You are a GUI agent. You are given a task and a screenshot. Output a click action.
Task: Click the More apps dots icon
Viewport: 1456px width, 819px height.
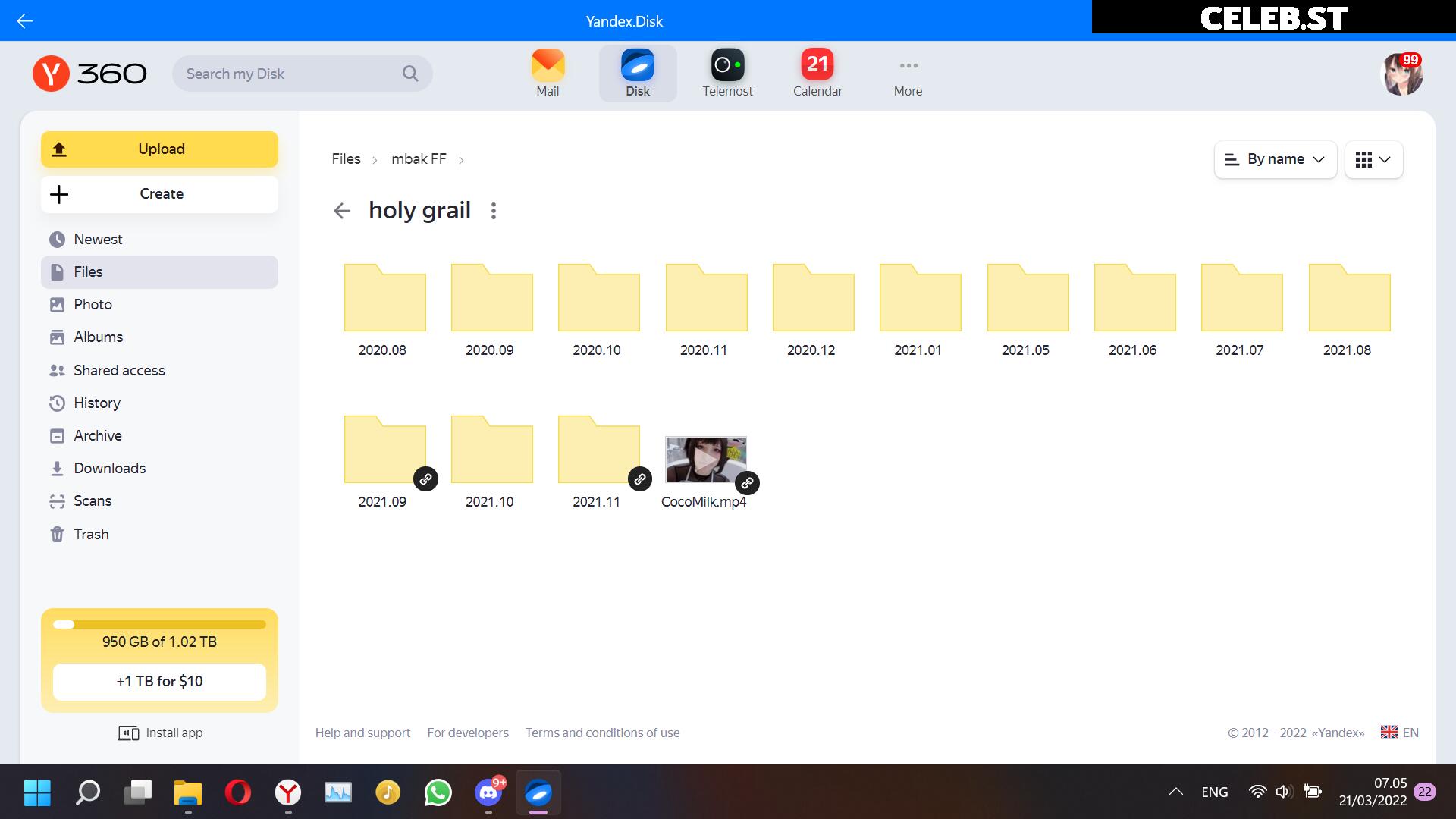click(x=908, y=66)
